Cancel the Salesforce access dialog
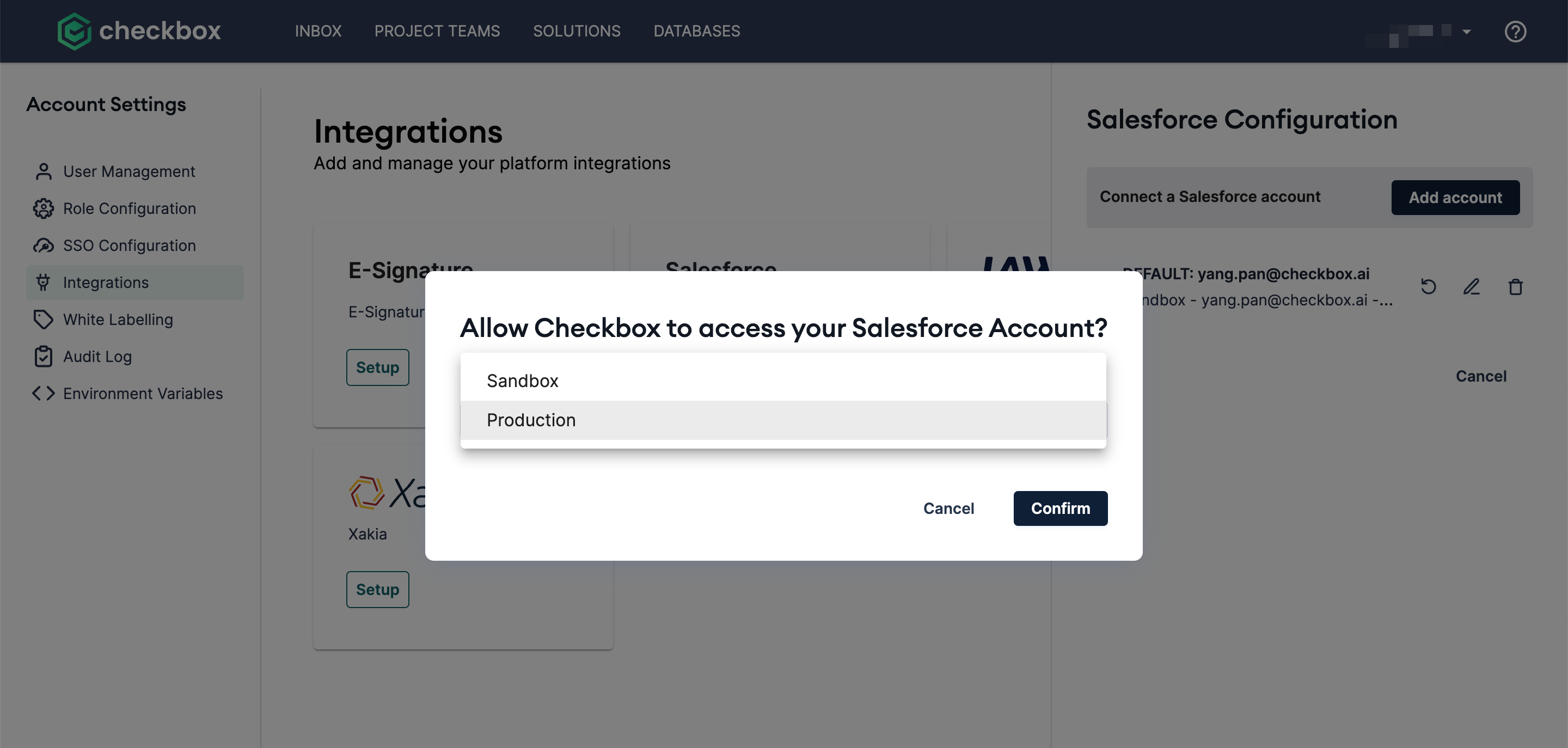 (x=948, y=508)
